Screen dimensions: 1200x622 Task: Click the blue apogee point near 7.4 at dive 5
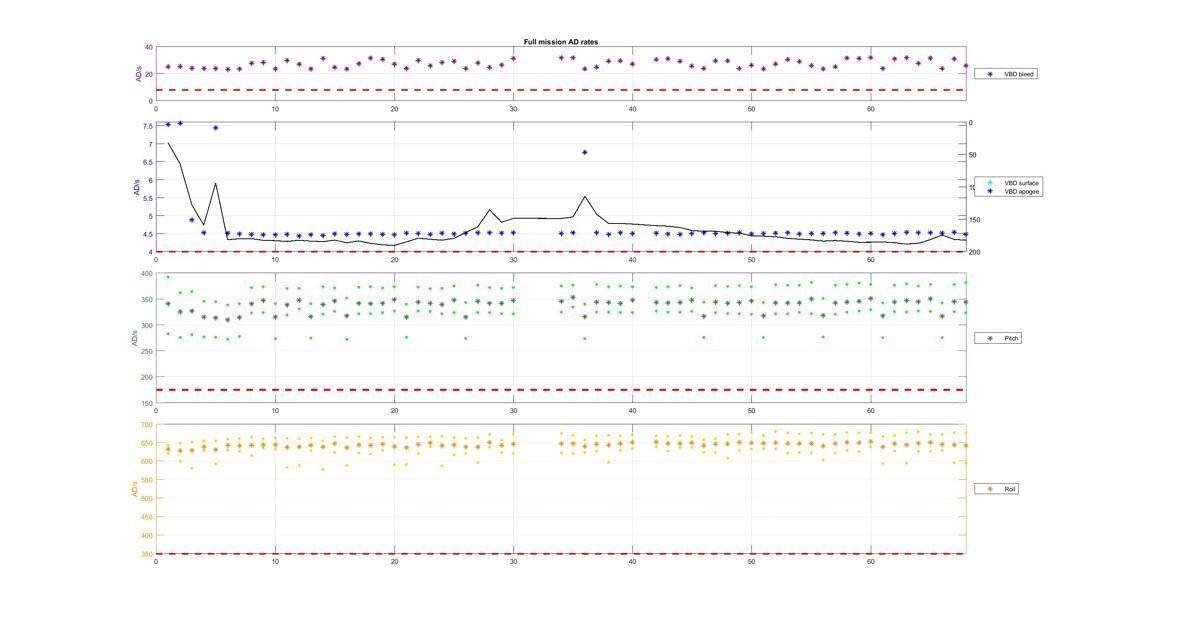coord(215,128)
